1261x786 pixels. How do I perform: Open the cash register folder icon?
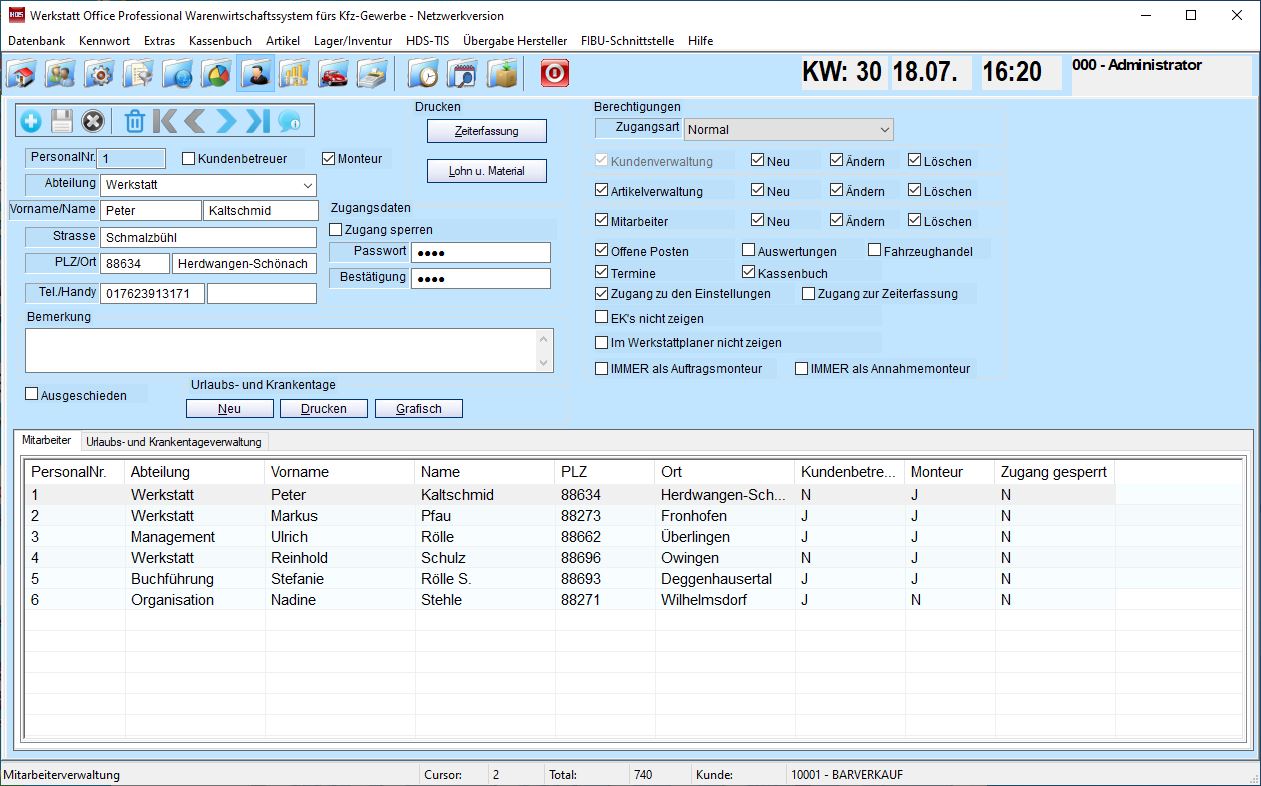click(372, 74)
